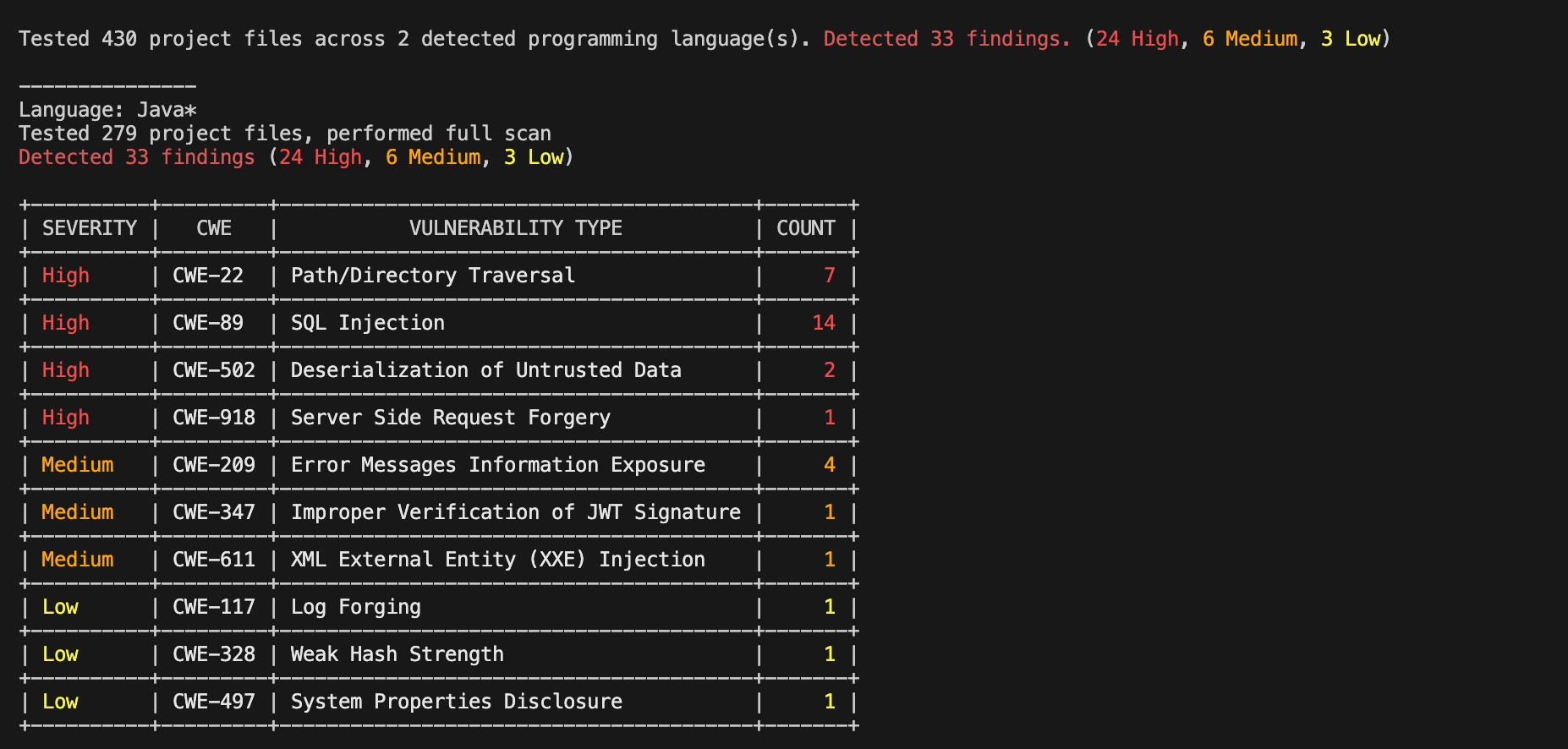Click the SQL Injection row text
The height and width of the screenshot is (749, 1568).
(367, 323)
